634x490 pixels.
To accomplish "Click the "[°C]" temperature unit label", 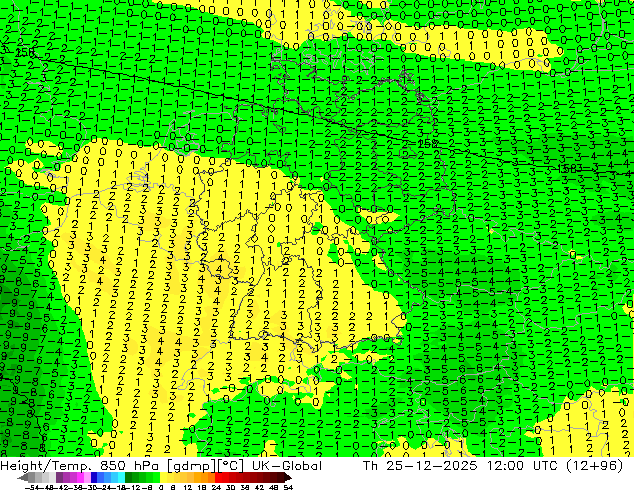I will point(231,466).
